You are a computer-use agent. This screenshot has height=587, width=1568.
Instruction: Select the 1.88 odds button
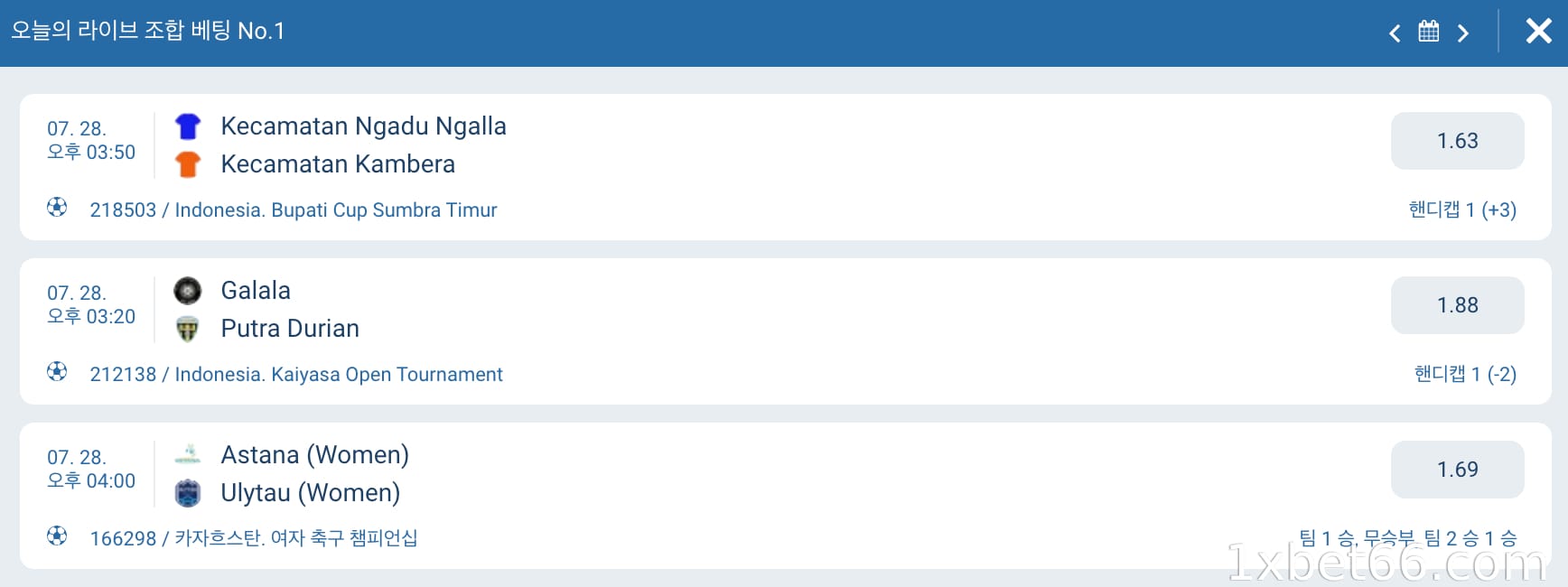[1457, 305]
